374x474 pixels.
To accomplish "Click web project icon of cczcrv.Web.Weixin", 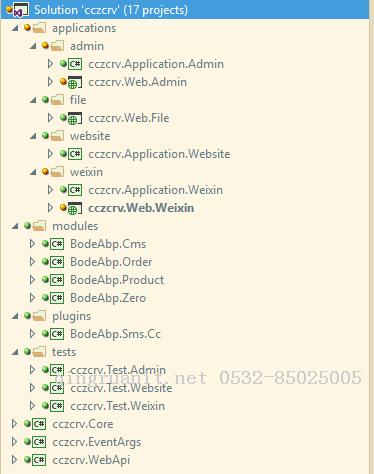I will [75, 208].
